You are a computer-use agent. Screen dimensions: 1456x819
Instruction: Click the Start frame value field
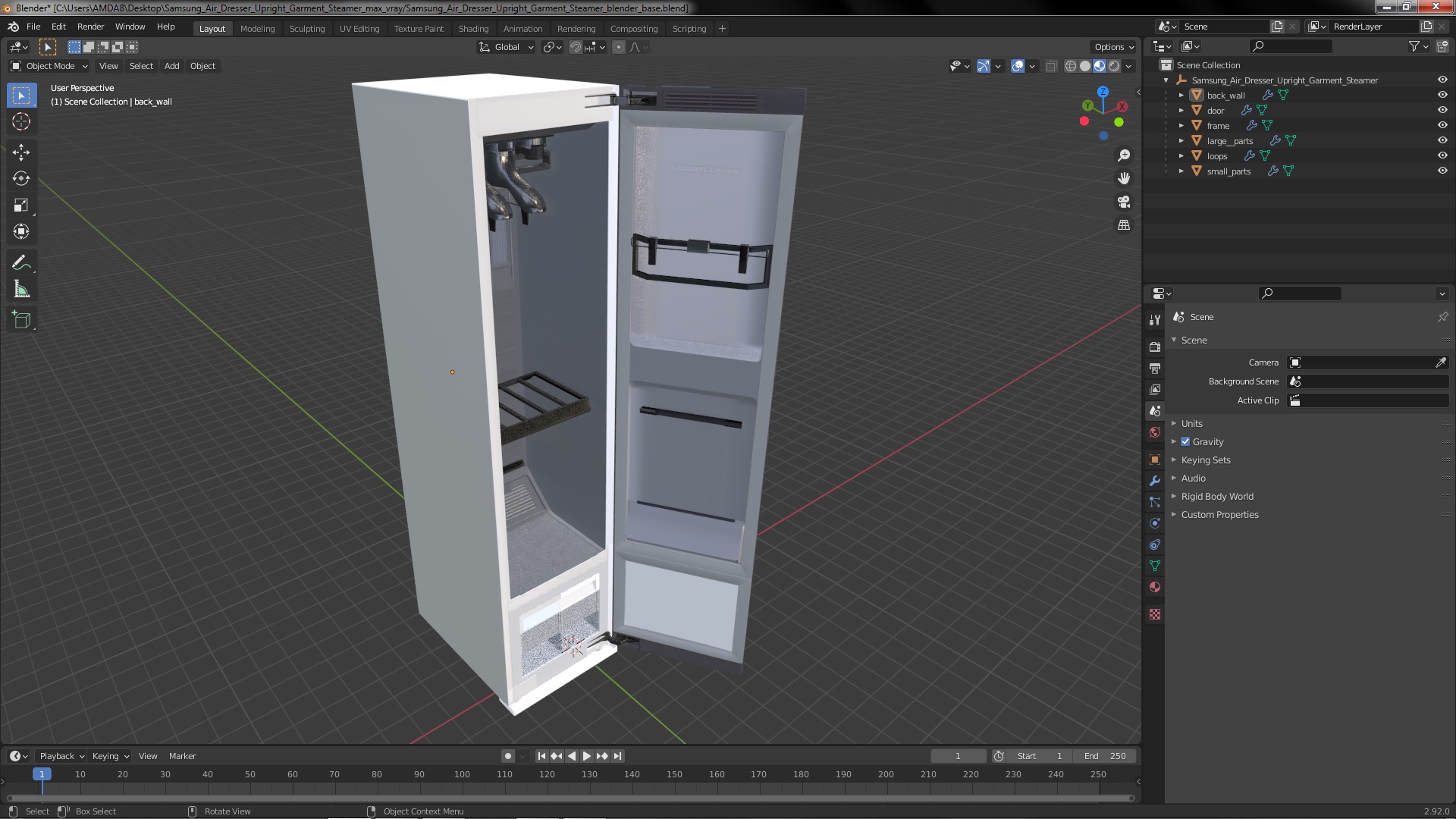point(1040,756)
